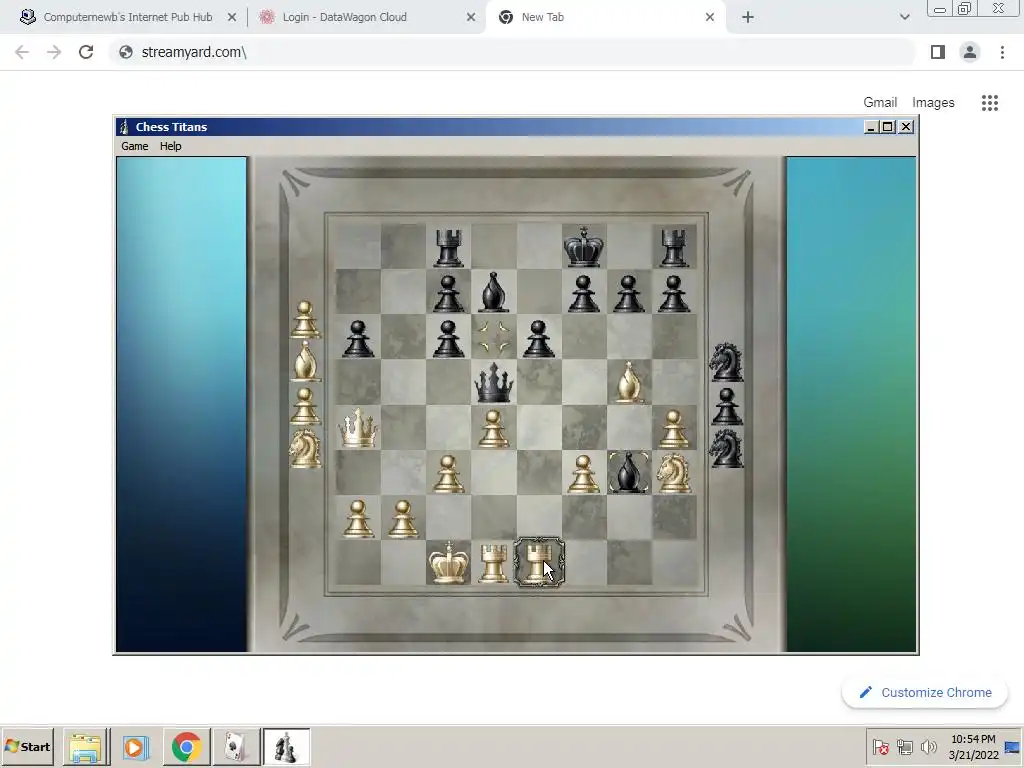1024x768 pixels.
Task: Select the white knight on h3
Action: [x=673, y=472]
